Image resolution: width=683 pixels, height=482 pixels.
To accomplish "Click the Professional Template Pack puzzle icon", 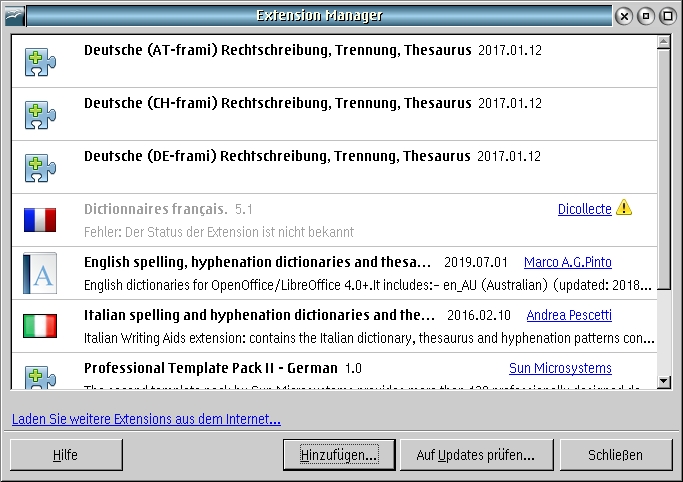I will coord(40,377).
